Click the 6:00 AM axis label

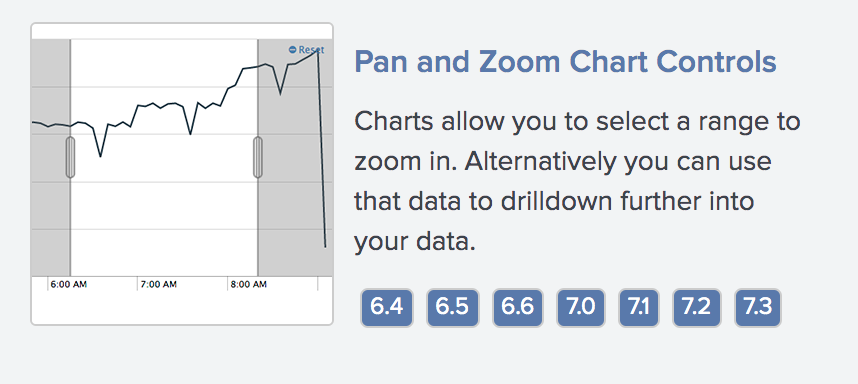pos(68,285)
